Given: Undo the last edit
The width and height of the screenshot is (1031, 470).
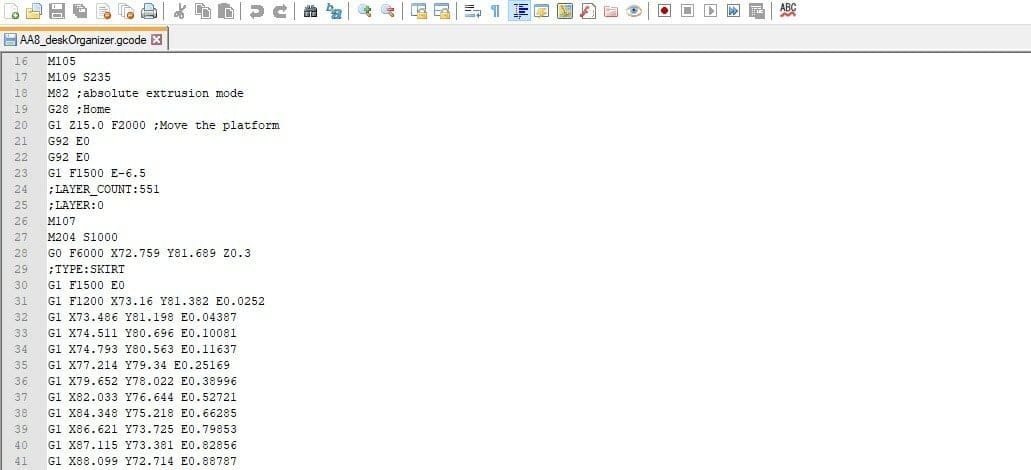Looking at the screenshot, I should [256, 11].
